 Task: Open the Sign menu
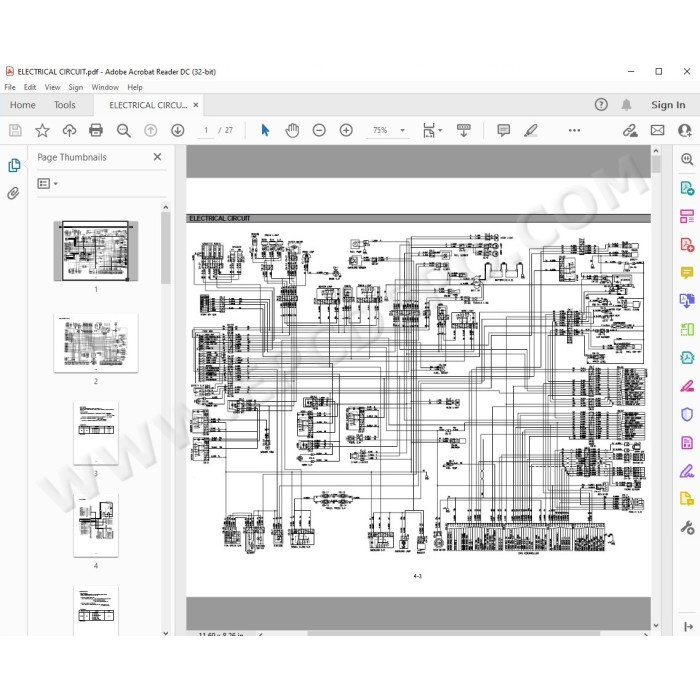pos(76,88)
